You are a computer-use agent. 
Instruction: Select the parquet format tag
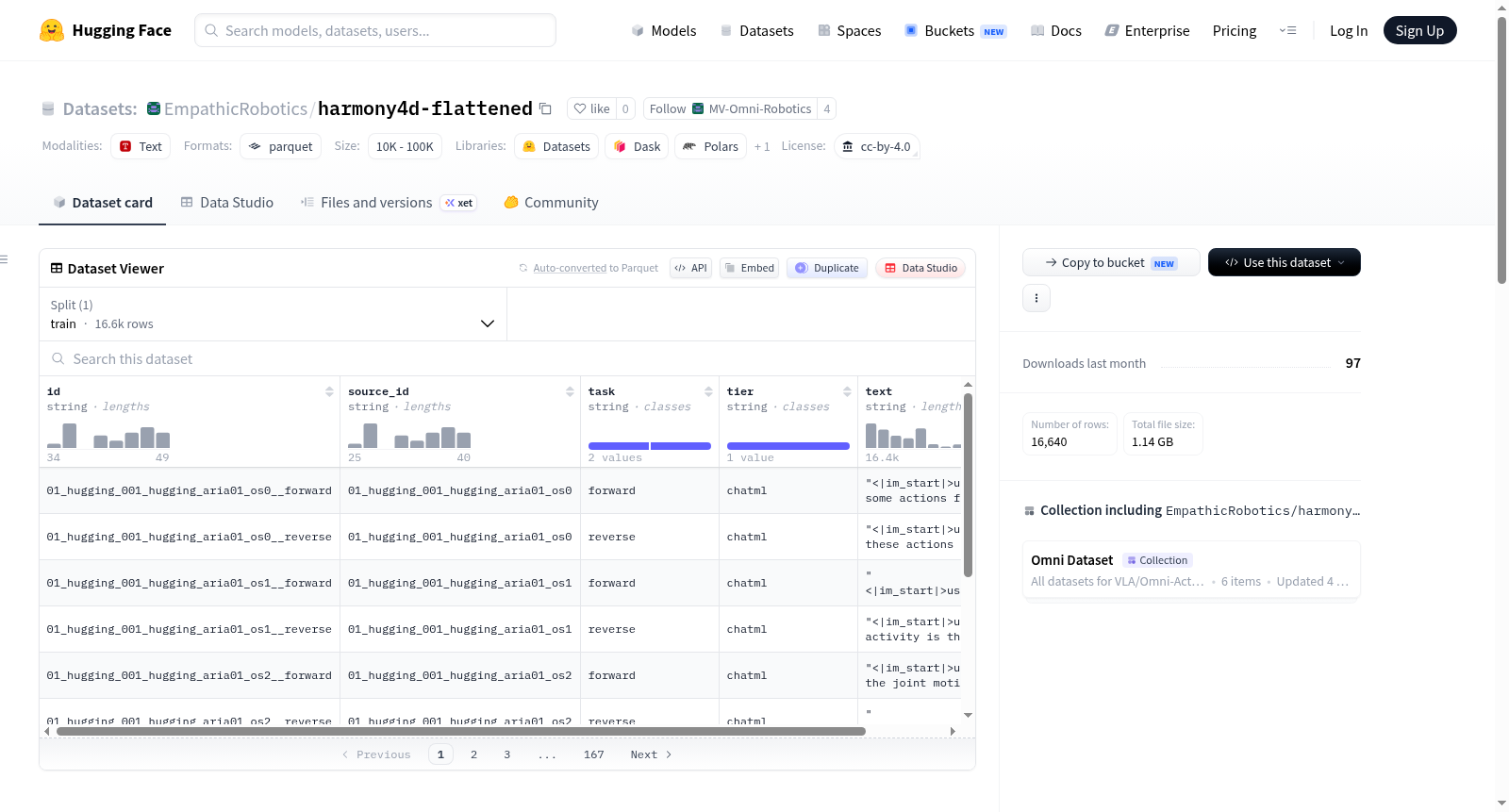pyautogui.click(x=281, y=146)
